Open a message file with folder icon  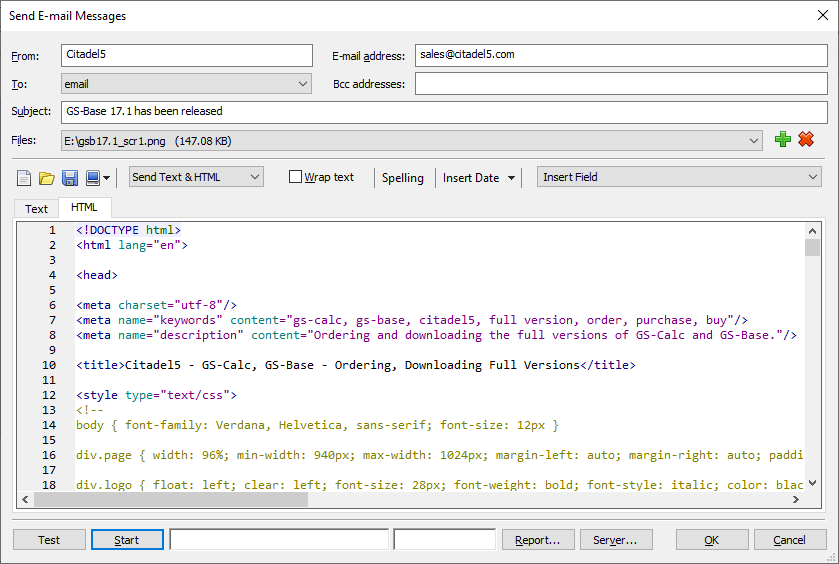click(x=47, y=178)
